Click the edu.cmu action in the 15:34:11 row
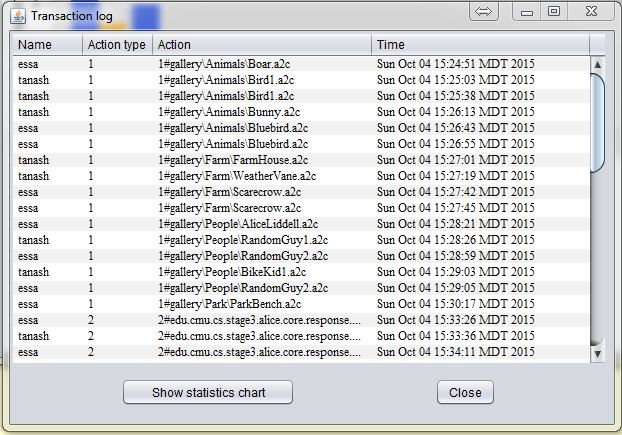This screenshot has width=622, height=435. pyautogui.click(x=259, y=352)
